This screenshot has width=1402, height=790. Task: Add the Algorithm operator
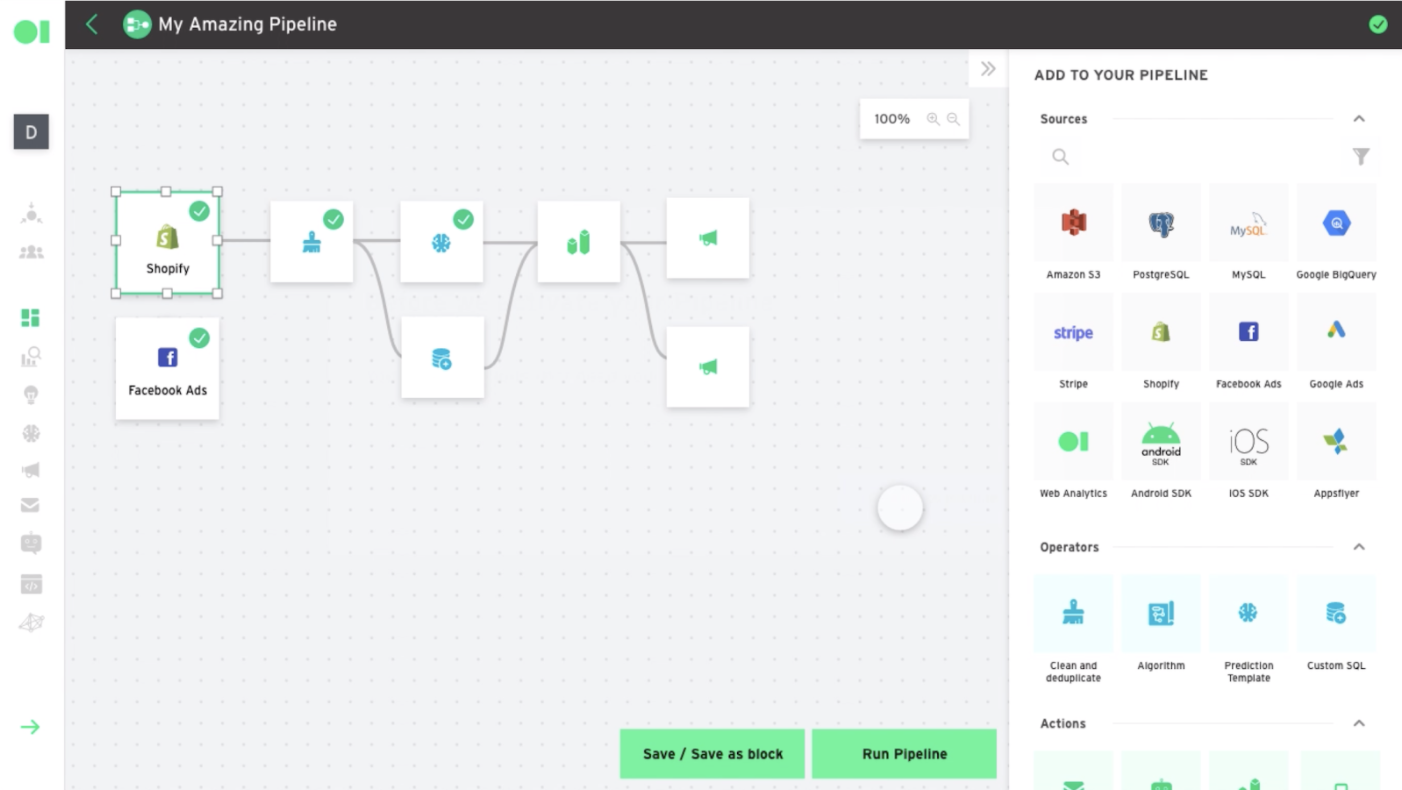click(x=1161, y=614)
